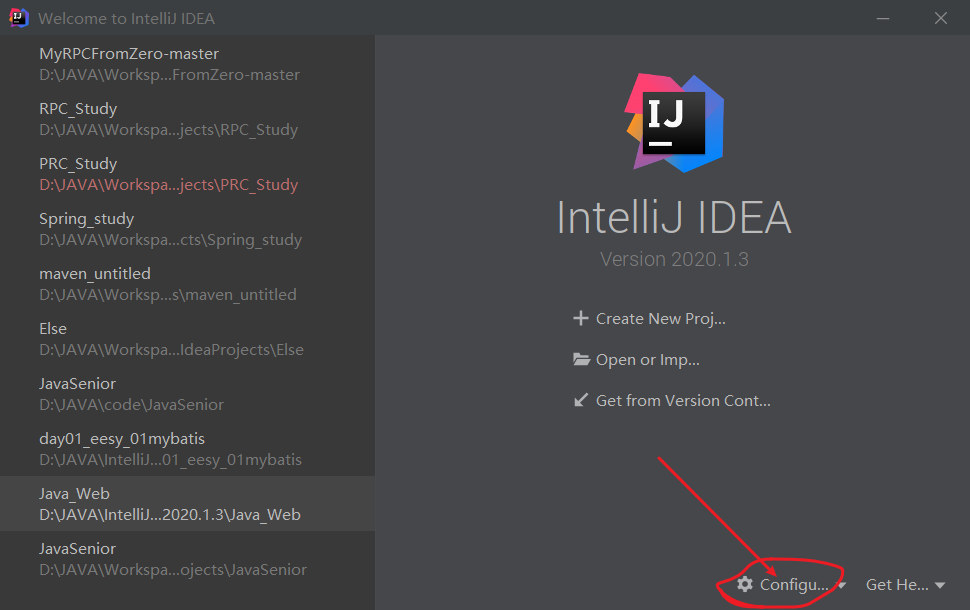This screenshot has height=610, width=970.
Task: Minimize the Welcome window
Action: click(x=883, y=19)
